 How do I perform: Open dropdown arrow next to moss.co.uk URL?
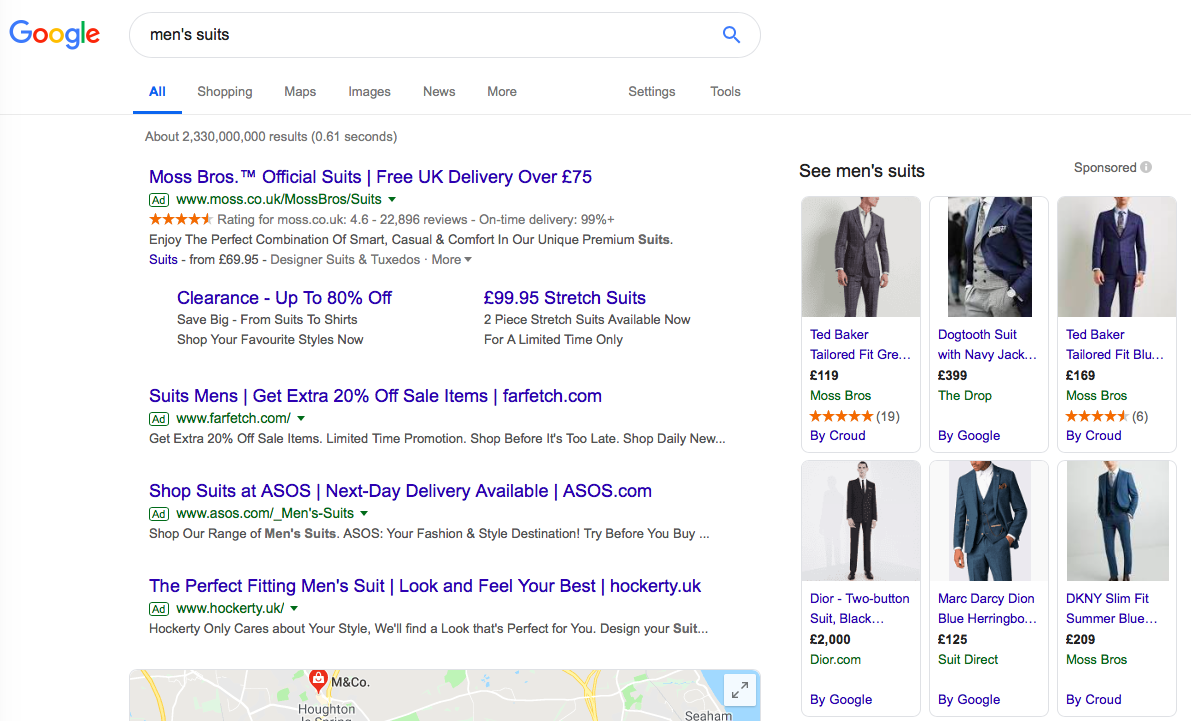[x=392, y=200]
